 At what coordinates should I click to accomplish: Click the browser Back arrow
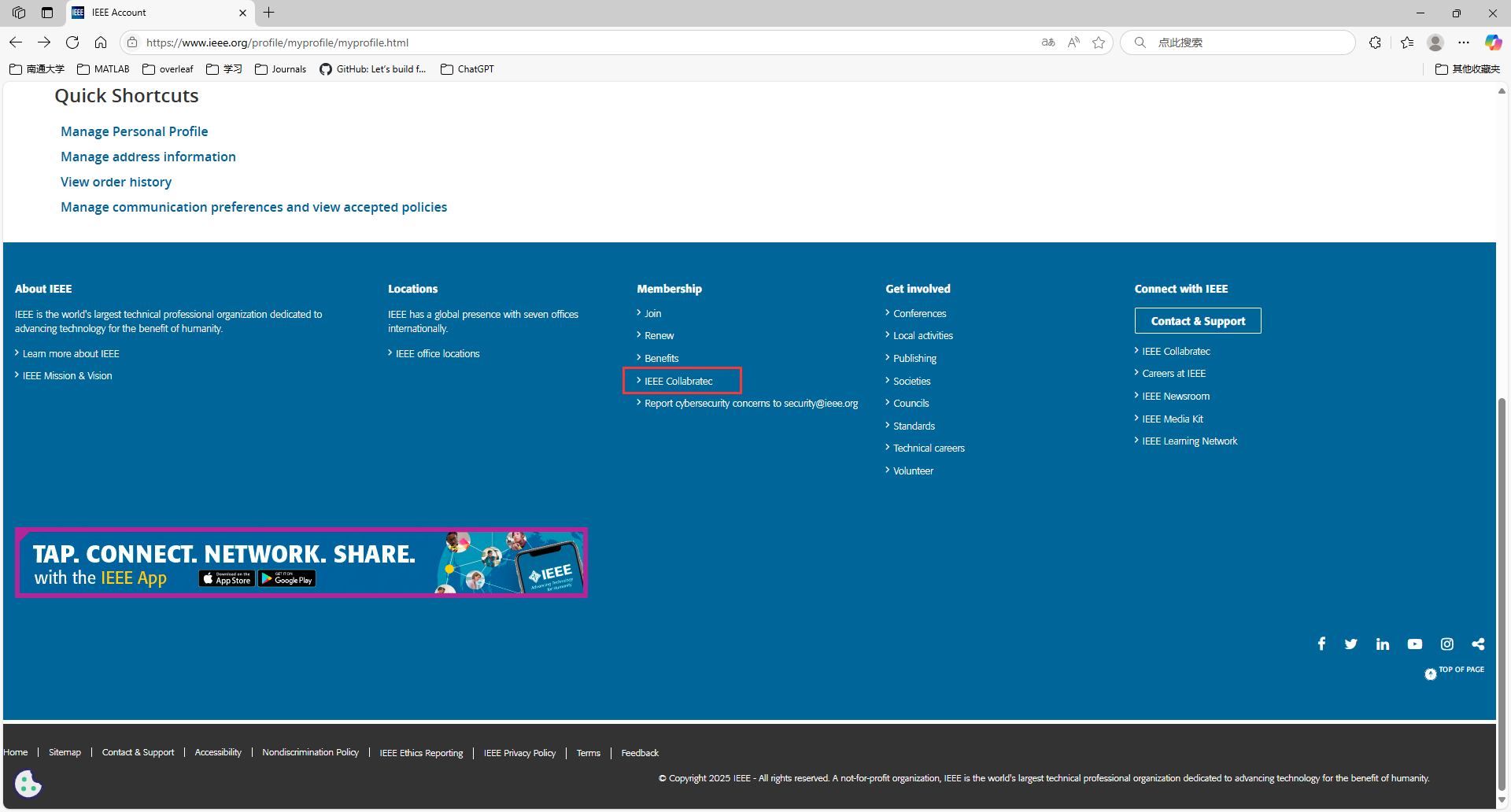click(x=16, y=42)
